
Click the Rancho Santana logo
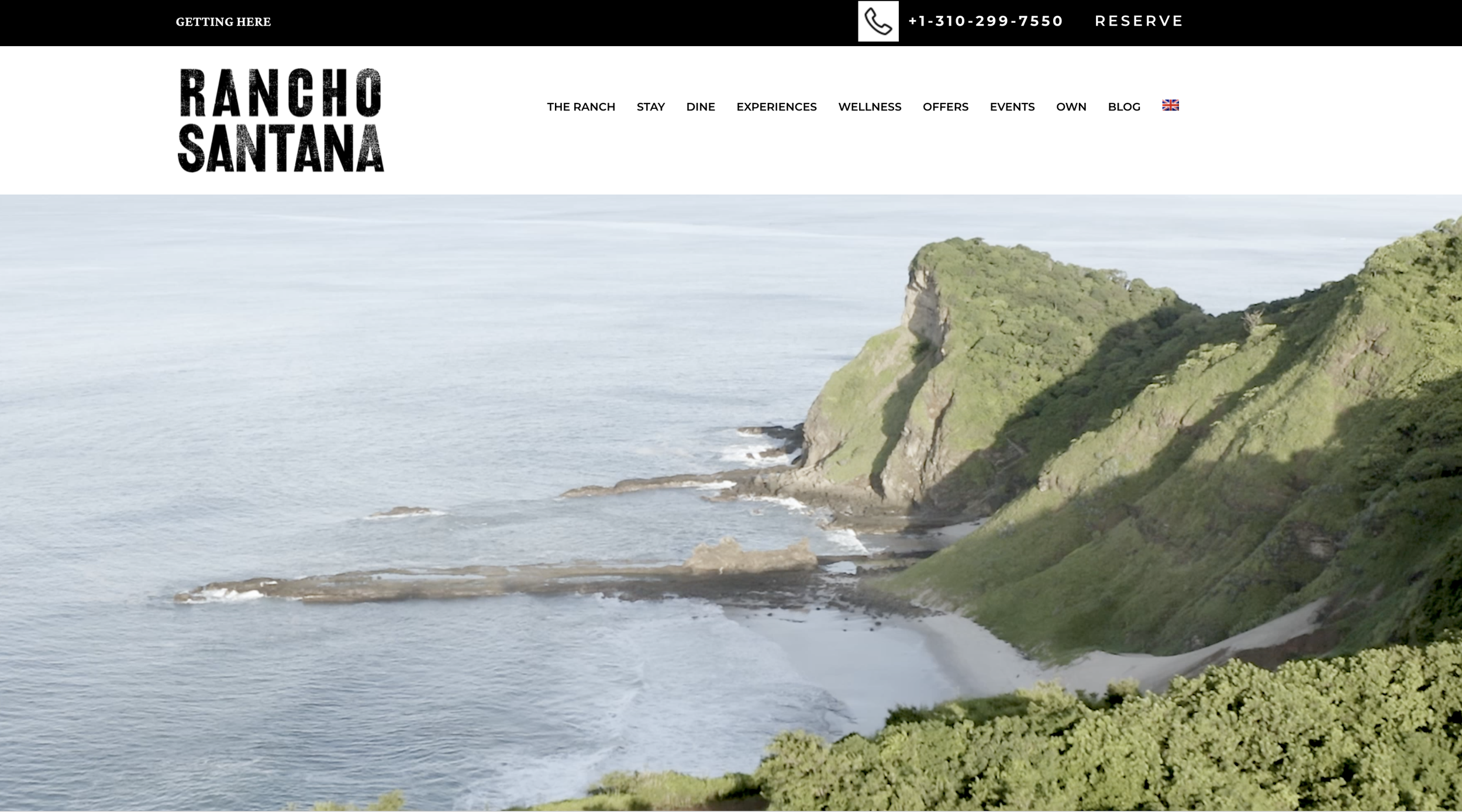[x=281, y=120]
